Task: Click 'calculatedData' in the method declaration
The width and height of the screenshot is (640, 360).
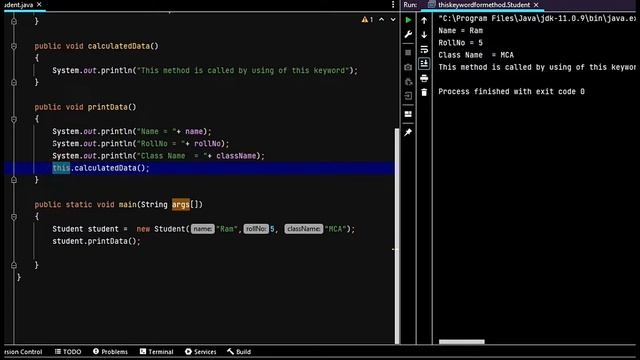Action: 119,46
